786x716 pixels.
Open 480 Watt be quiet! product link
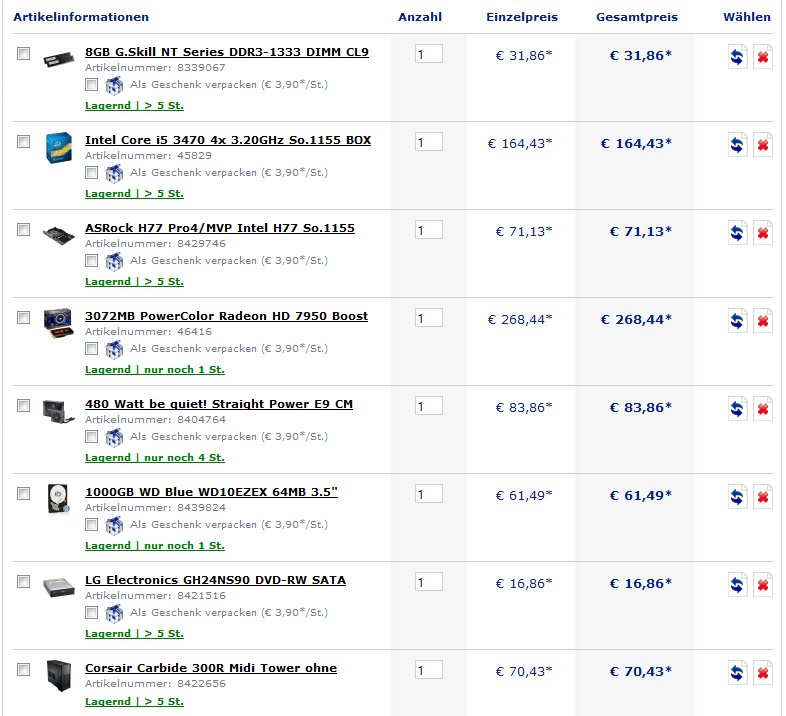pyautogui.click(x=219, y=404)
